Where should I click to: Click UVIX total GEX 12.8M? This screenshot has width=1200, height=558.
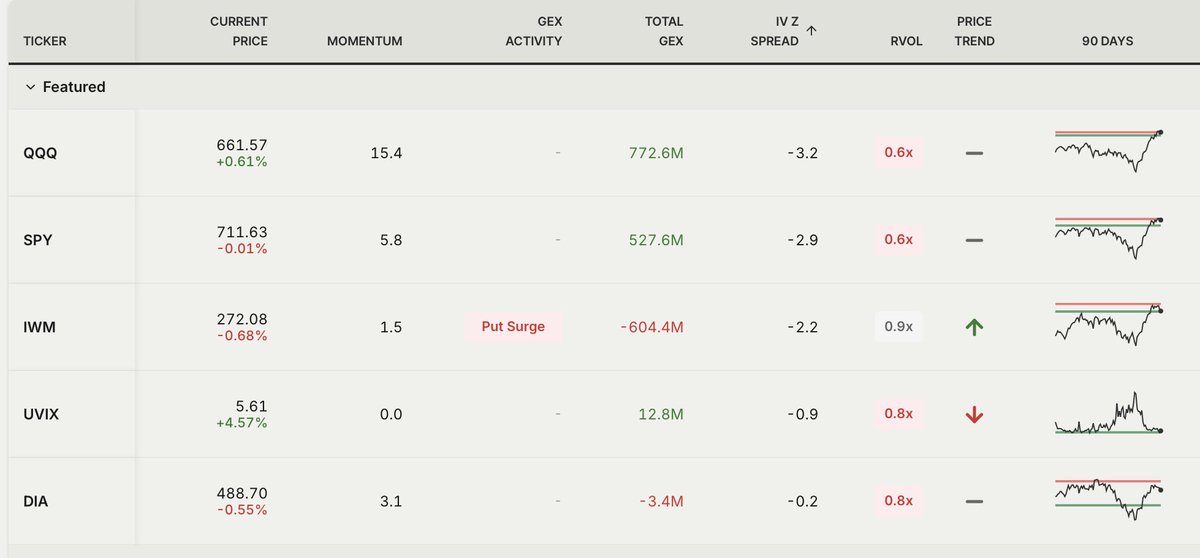tap(662, 414)
